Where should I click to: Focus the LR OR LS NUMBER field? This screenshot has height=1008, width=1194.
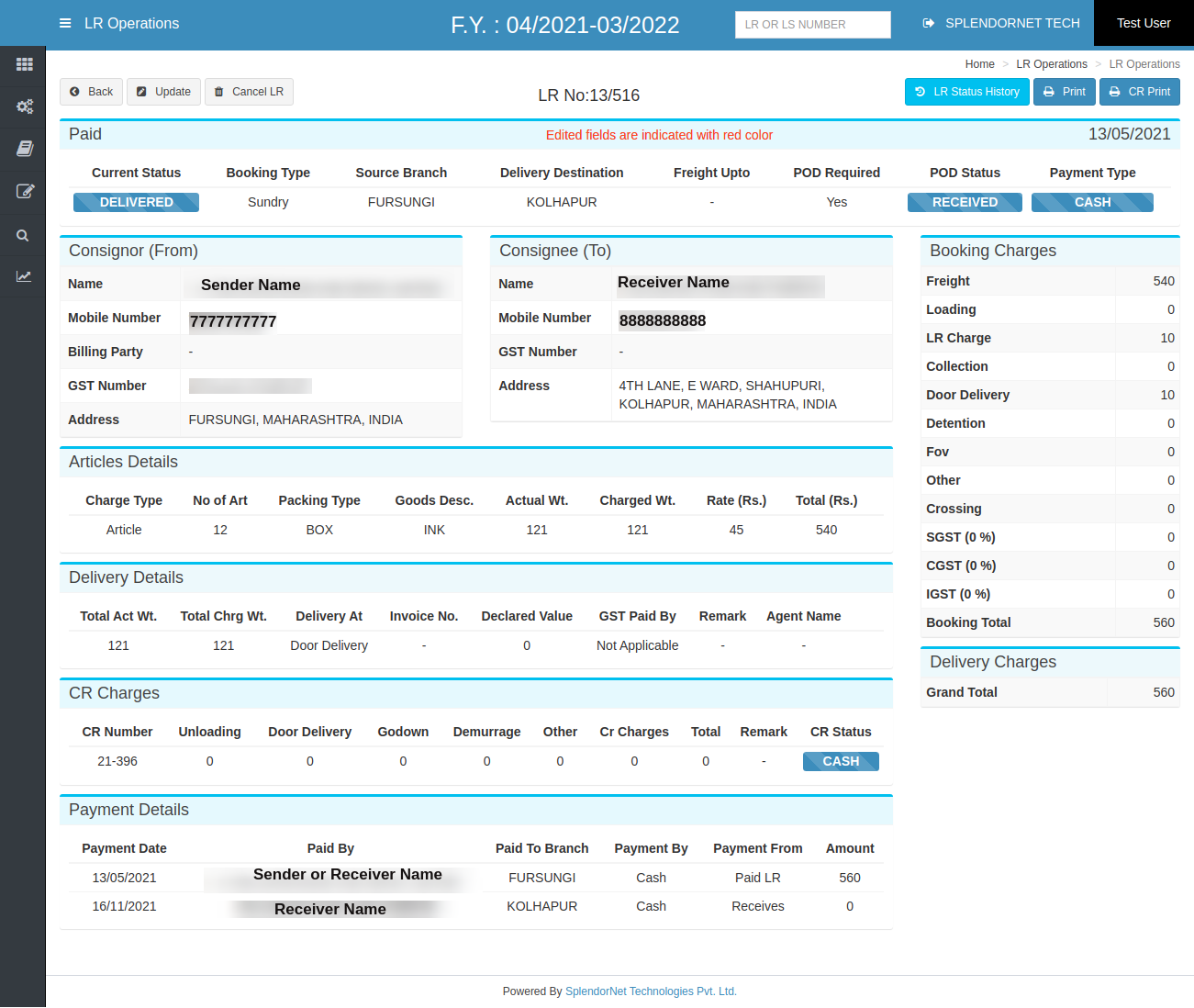(813, 25)
